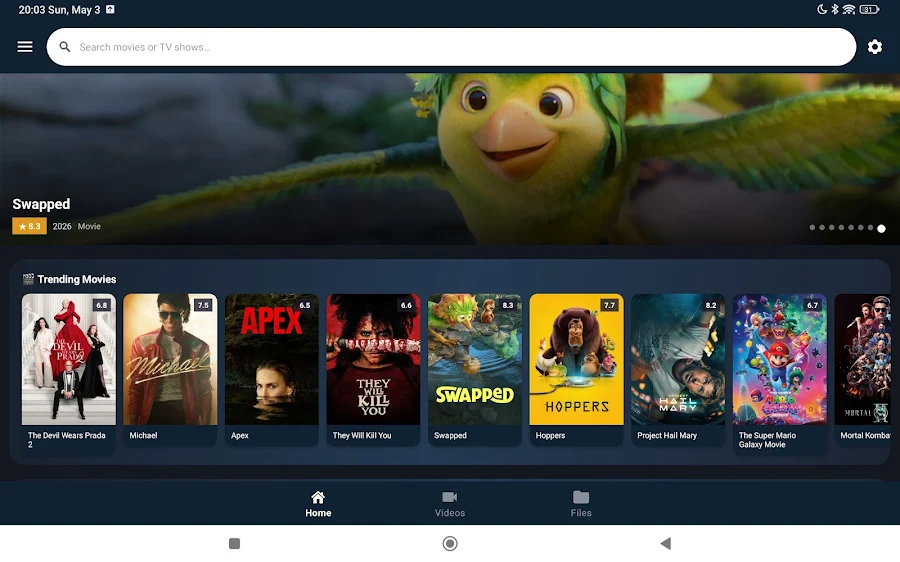The width and height of the screenshot is (900, 562).
Task: Open settings via the gear icon
Action: [874, 46]
